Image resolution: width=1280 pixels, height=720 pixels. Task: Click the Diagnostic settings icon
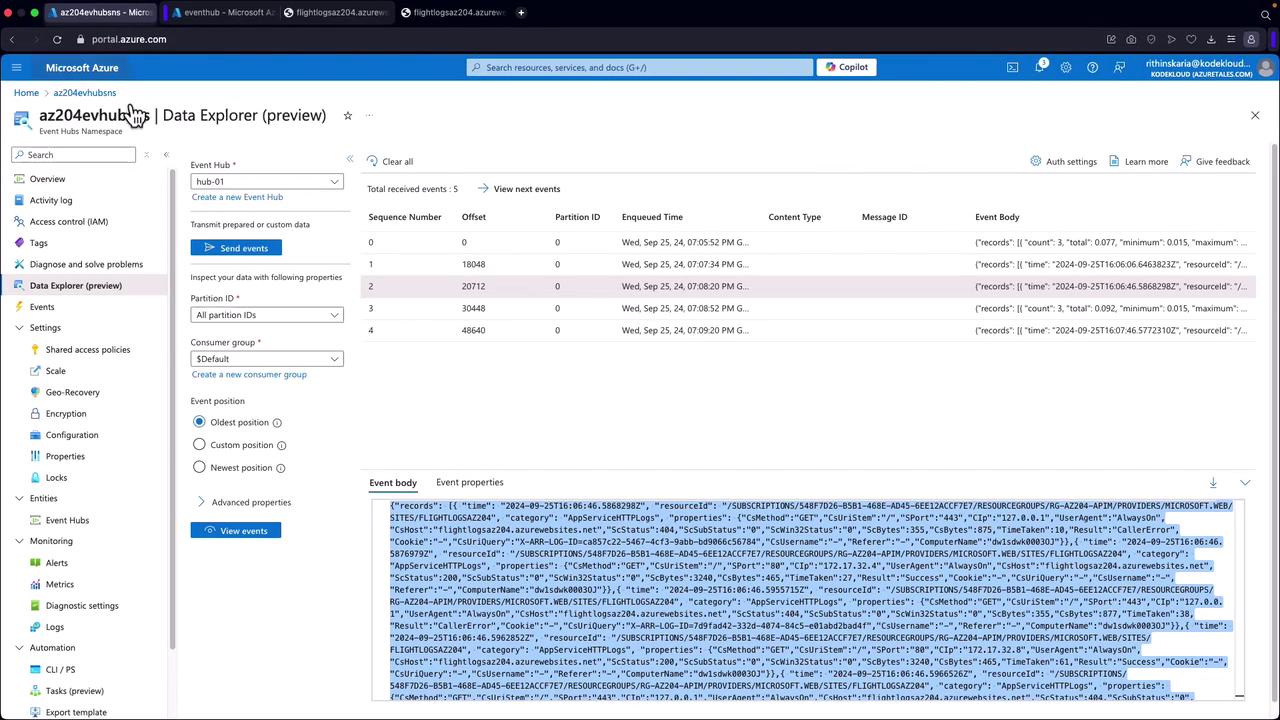pyautogui.click(x=35, y=606)
